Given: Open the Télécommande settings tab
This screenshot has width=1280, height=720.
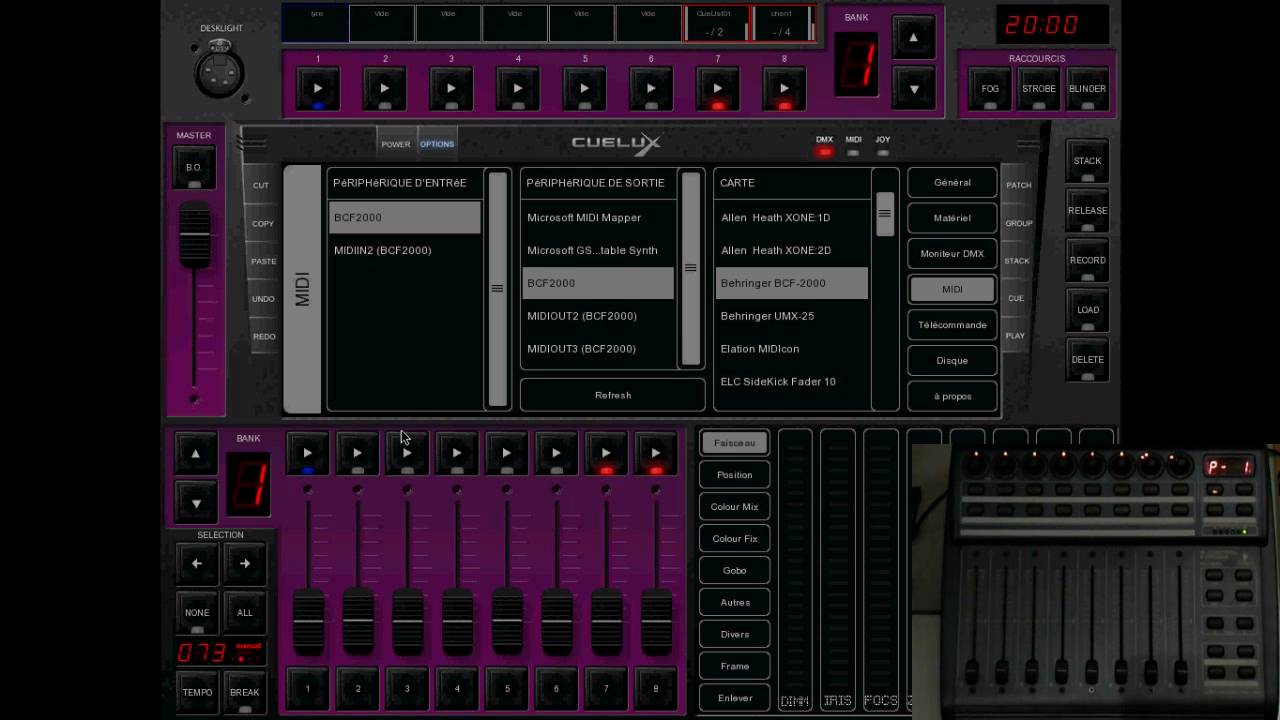Looking at the screenshot, I should [952, 325].
